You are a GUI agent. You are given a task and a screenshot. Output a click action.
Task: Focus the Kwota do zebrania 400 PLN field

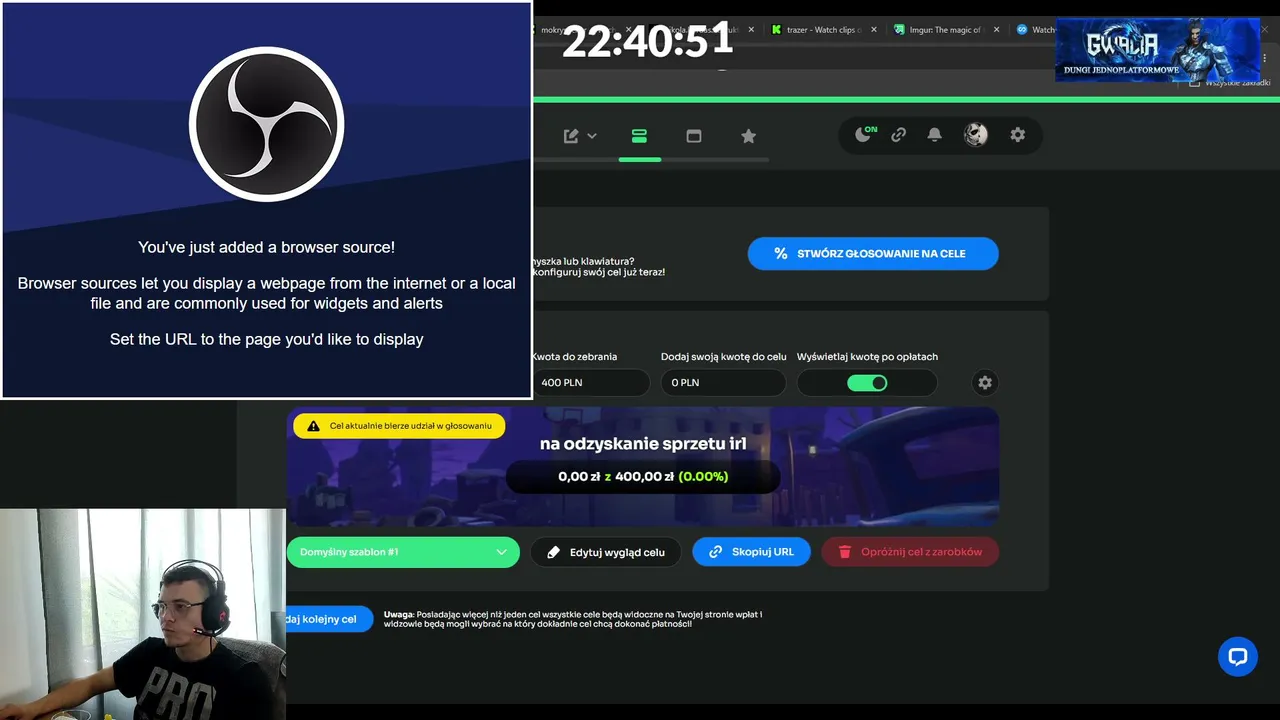pos(591,382)
